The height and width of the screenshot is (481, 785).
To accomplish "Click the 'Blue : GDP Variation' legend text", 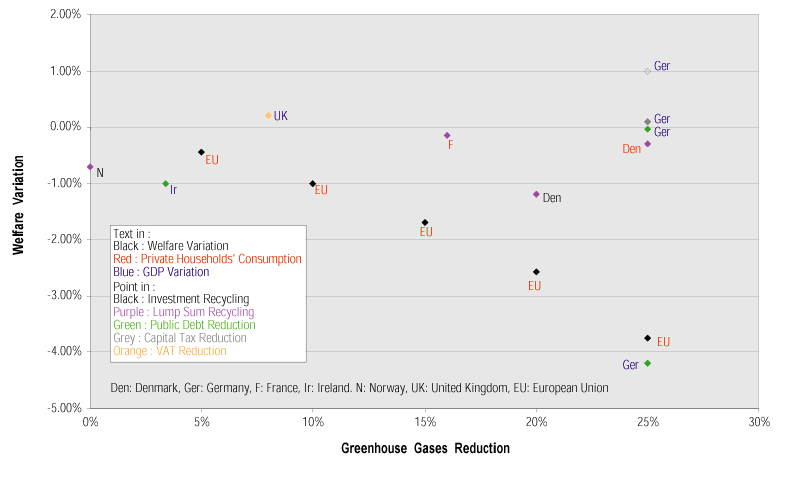I will 161,271.
